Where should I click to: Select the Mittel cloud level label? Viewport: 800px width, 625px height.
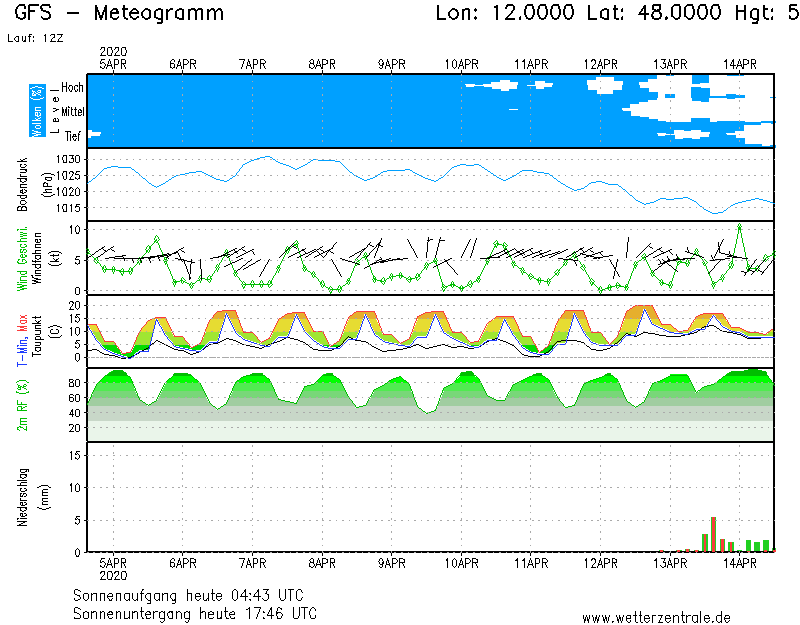click(70, 112)
